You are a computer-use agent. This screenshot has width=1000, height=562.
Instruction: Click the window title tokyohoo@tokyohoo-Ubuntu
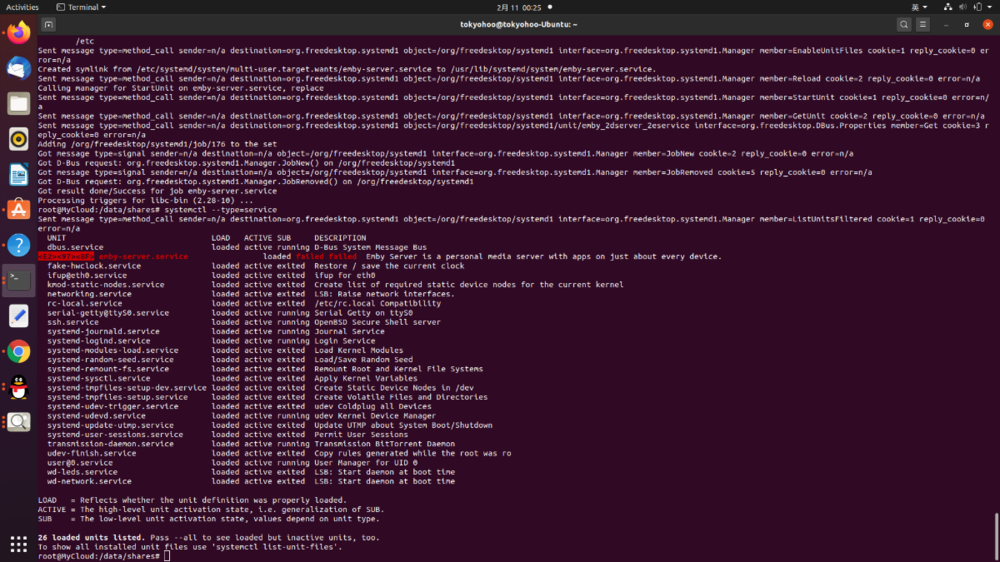pos(518,24)
